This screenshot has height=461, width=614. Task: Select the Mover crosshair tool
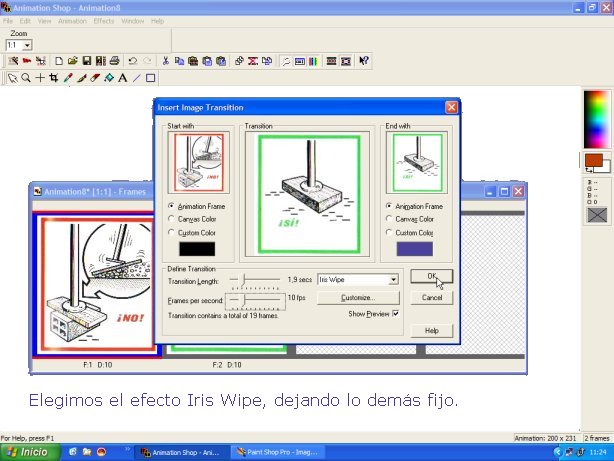tap(40, 78)
